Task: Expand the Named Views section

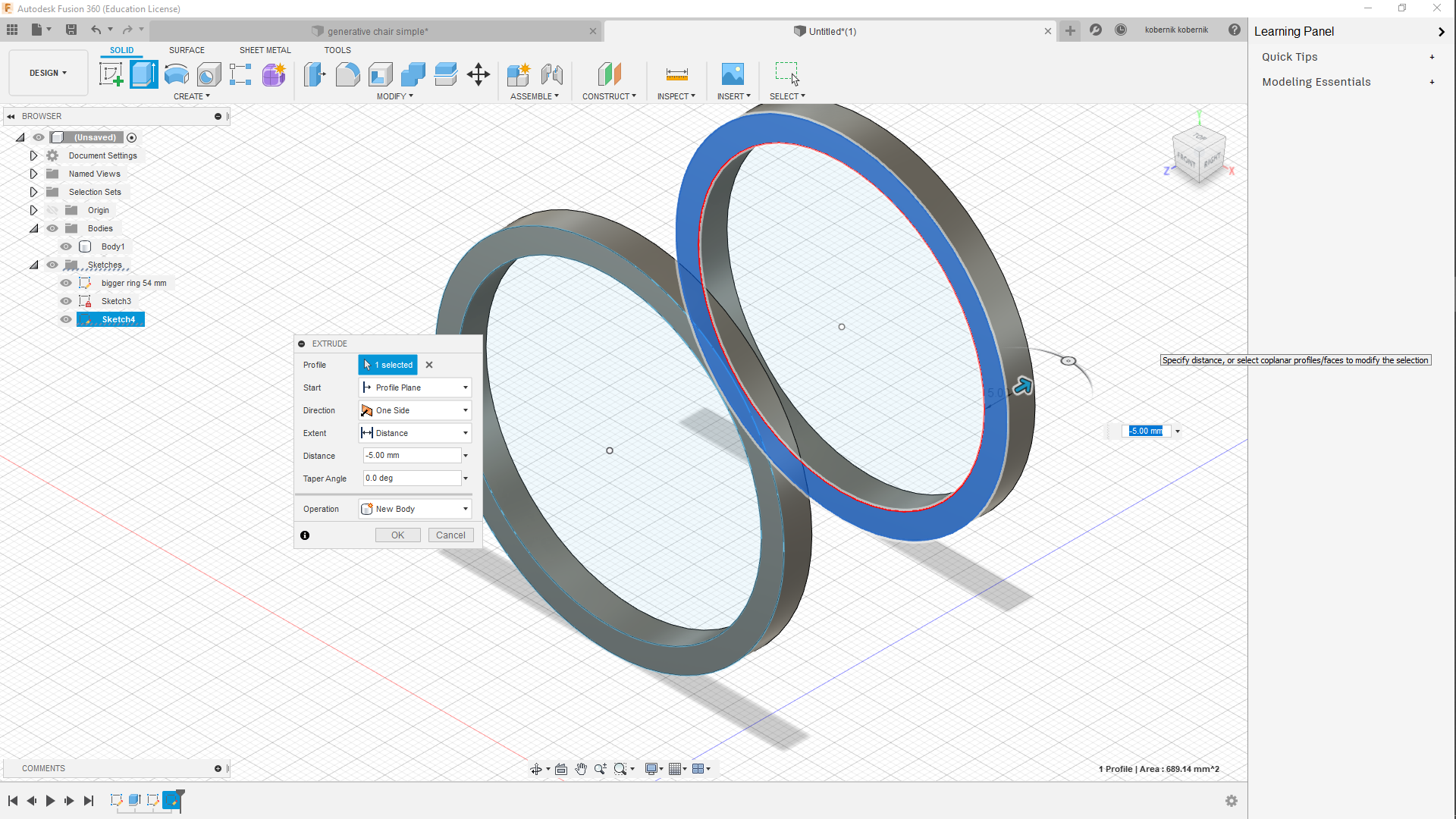Action: [32, 173]
